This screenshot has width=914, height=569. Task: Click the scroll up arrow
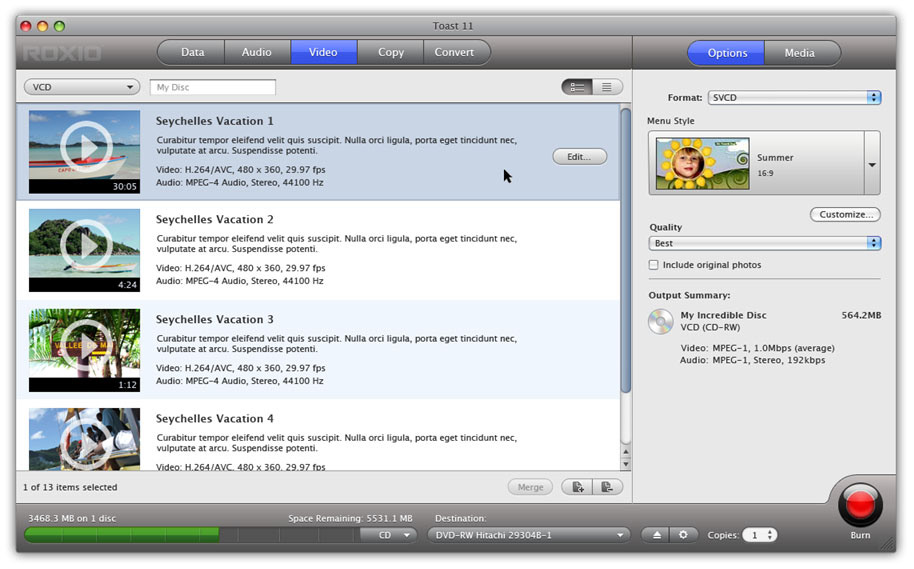click(625, 452)
